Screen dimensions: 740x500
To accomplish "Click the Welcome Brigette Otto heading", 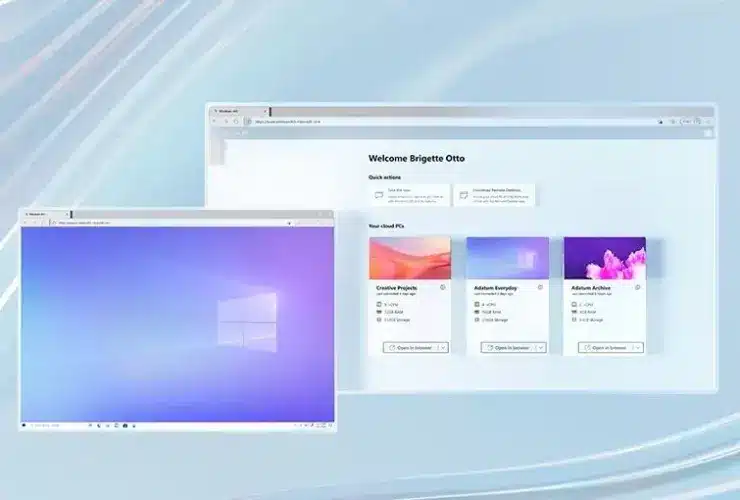I will pyautogui.click(x=416, y=159).
